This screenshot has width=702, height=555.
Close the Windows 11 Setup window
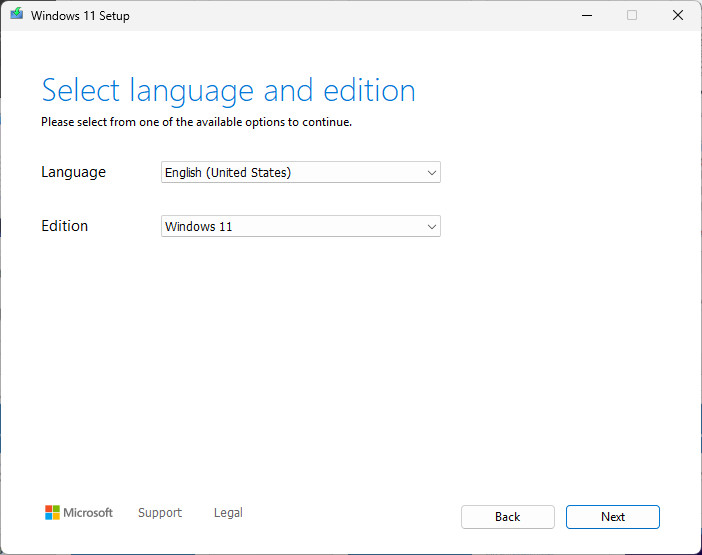point(677,16)
